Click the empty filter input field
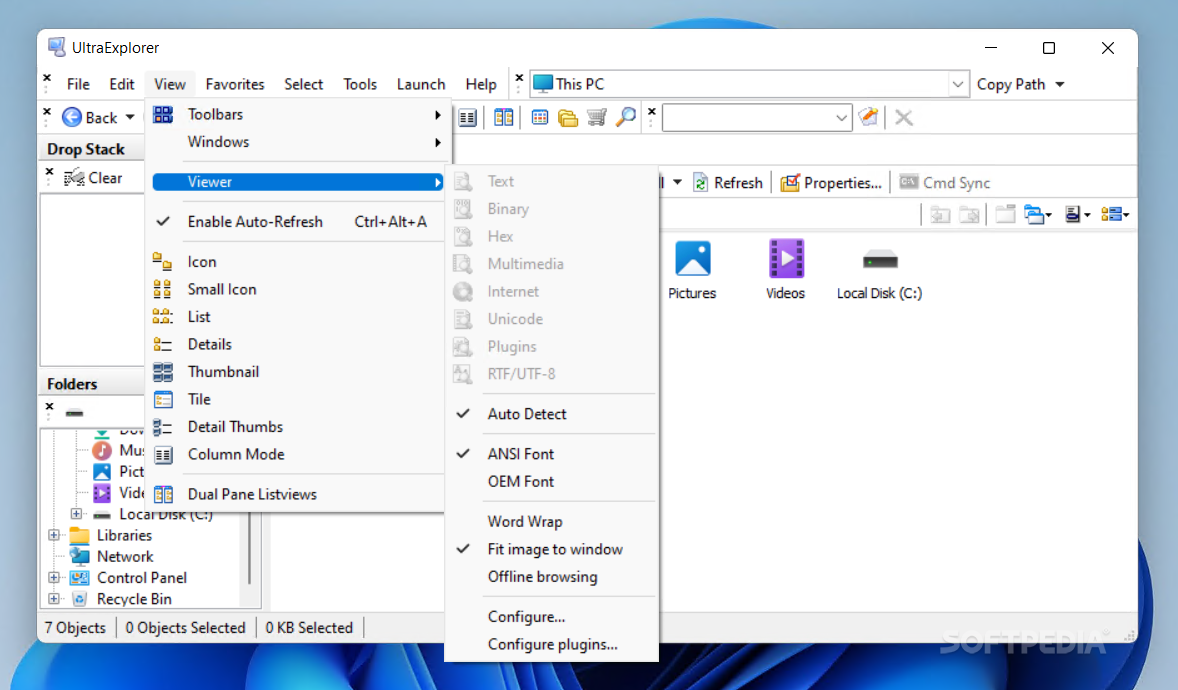Viewport: 1178px width, 690px height. [x=748, y=118]
